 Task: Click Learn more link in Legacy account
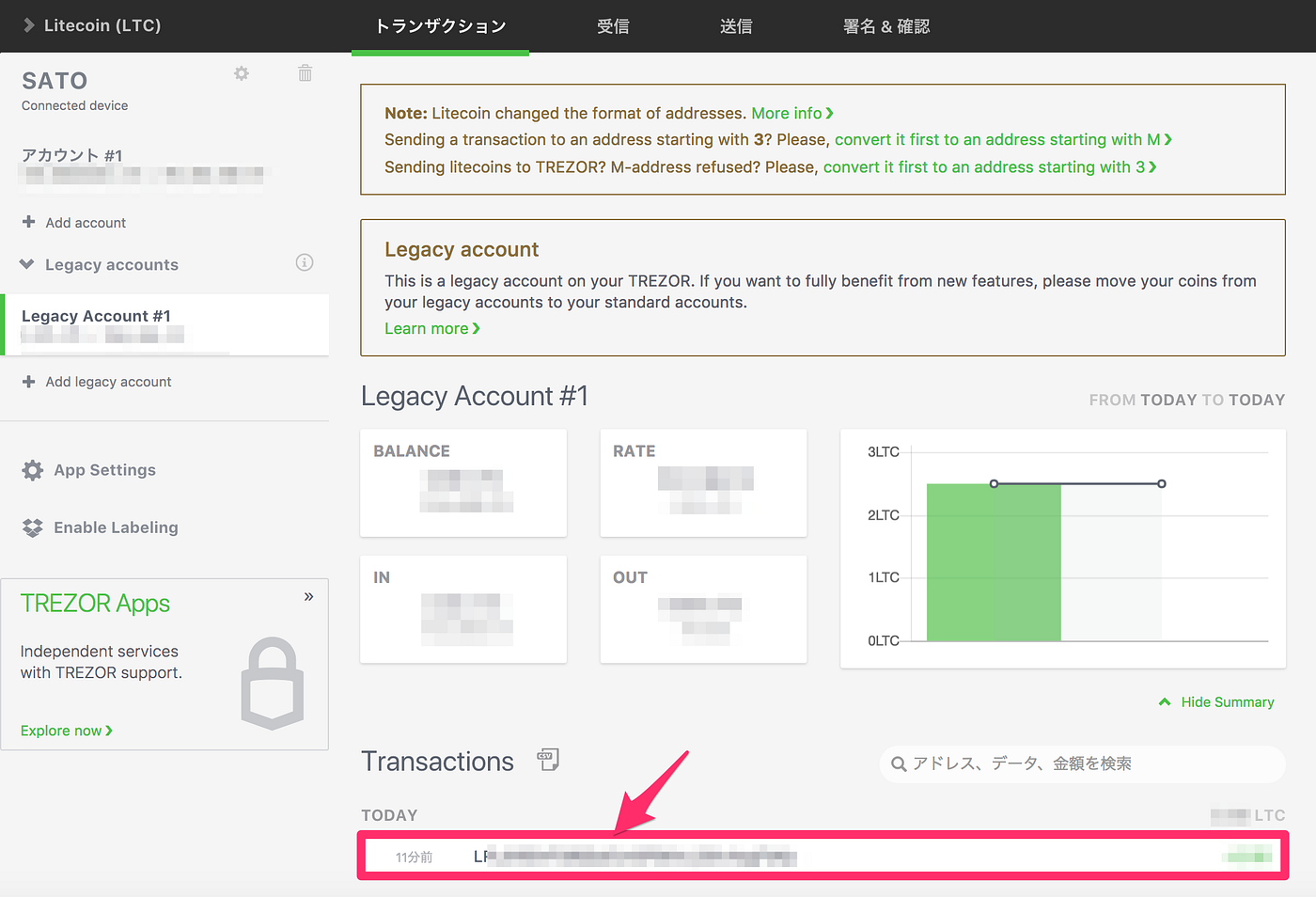click(x=432, y=328)
